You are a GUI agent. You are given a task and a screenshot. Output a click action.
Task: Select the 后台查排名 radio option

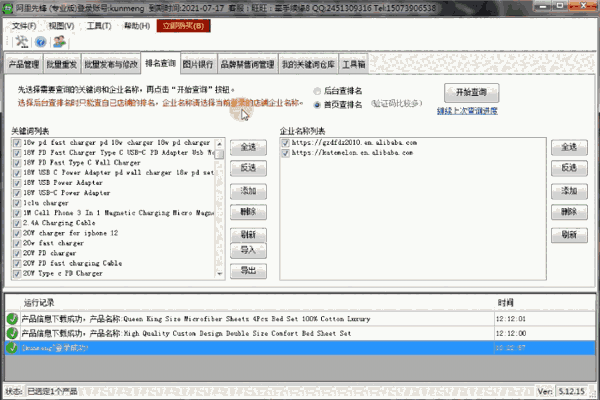point(317,89)
